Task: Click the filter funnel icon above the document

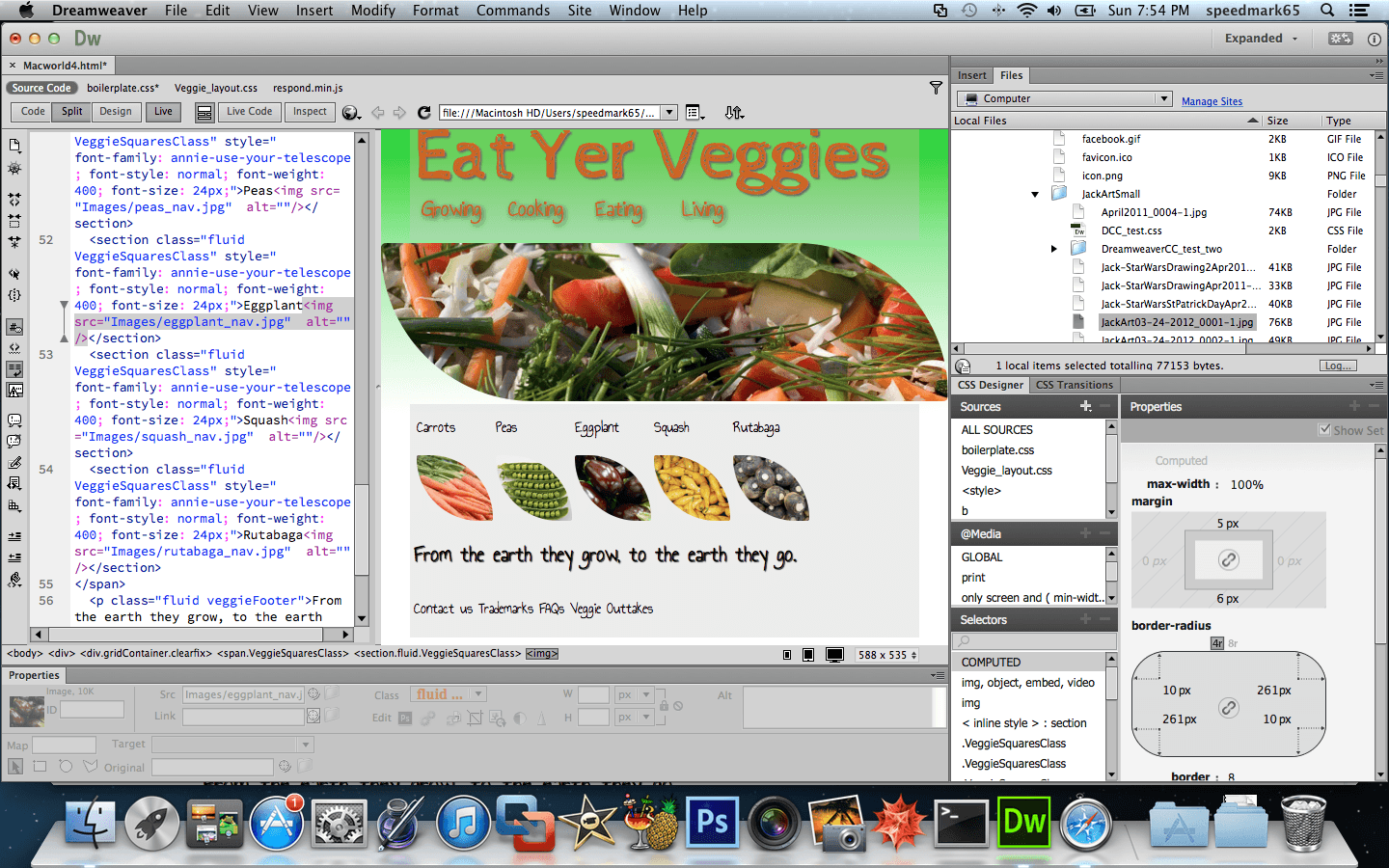Action: pos(935,88)
